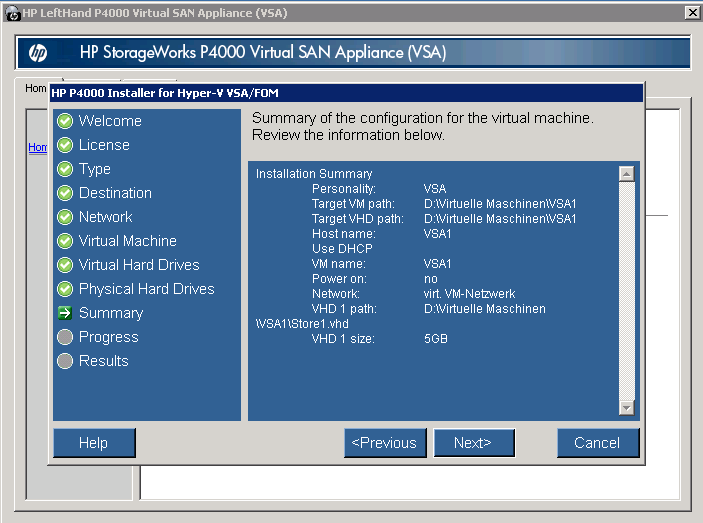703x523 pixels.
Task: Select the Results step label
Action: 104,361
